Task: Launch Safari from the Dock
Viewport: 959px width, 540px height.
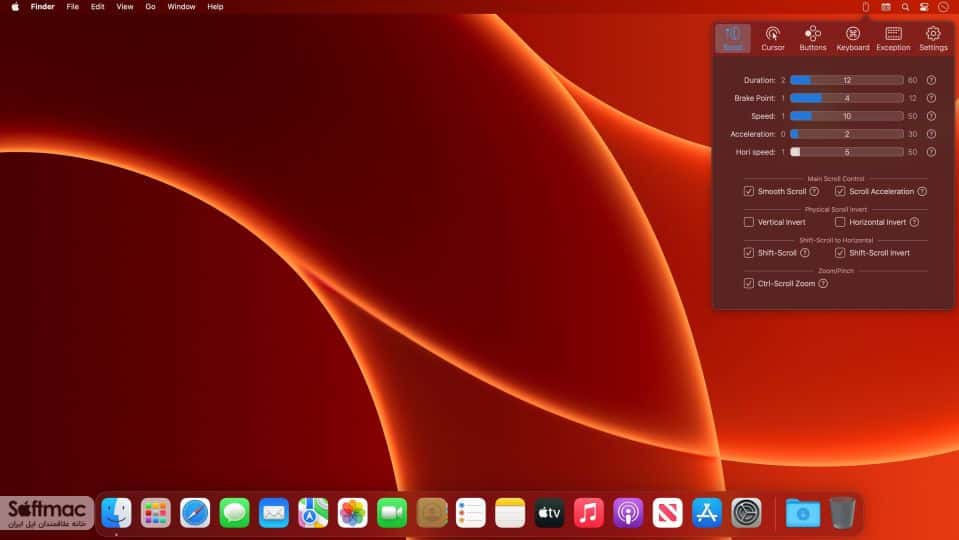Action: [x=195, y=512]
